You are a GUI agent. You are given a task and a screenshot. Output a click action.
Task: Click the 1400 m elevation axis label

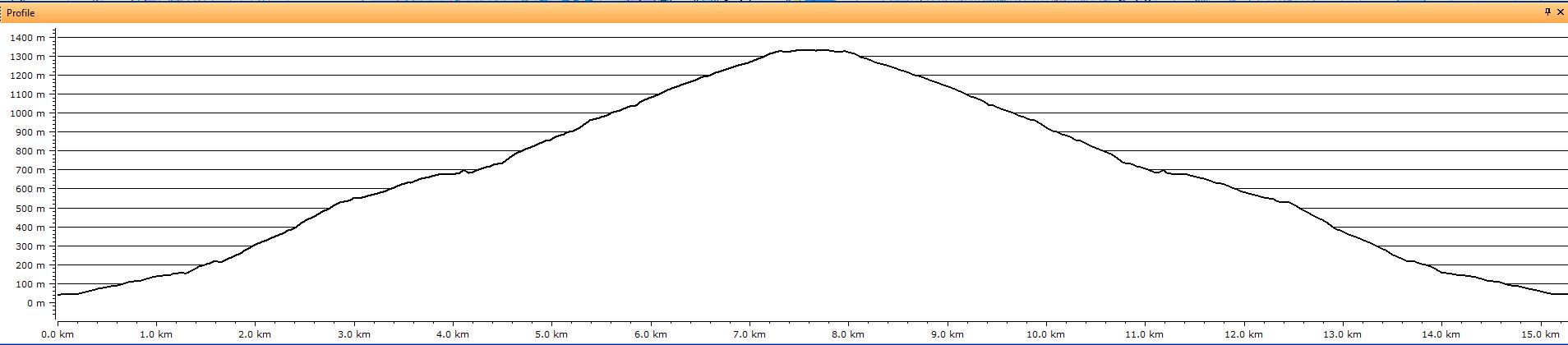(x=27, y=38)
